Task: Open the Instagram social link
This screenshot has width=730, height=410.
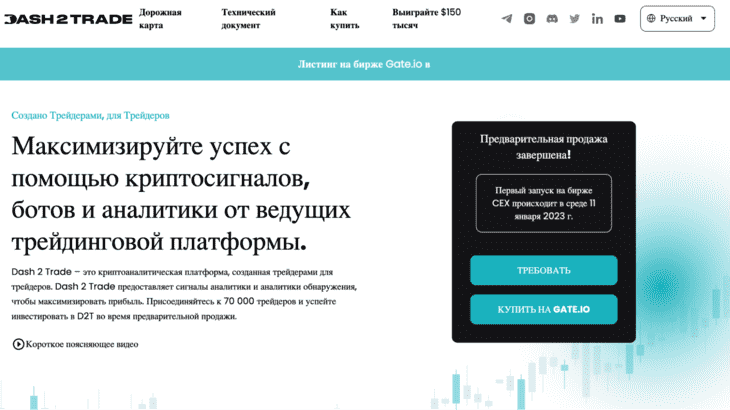Action: [x=529, y=19]
